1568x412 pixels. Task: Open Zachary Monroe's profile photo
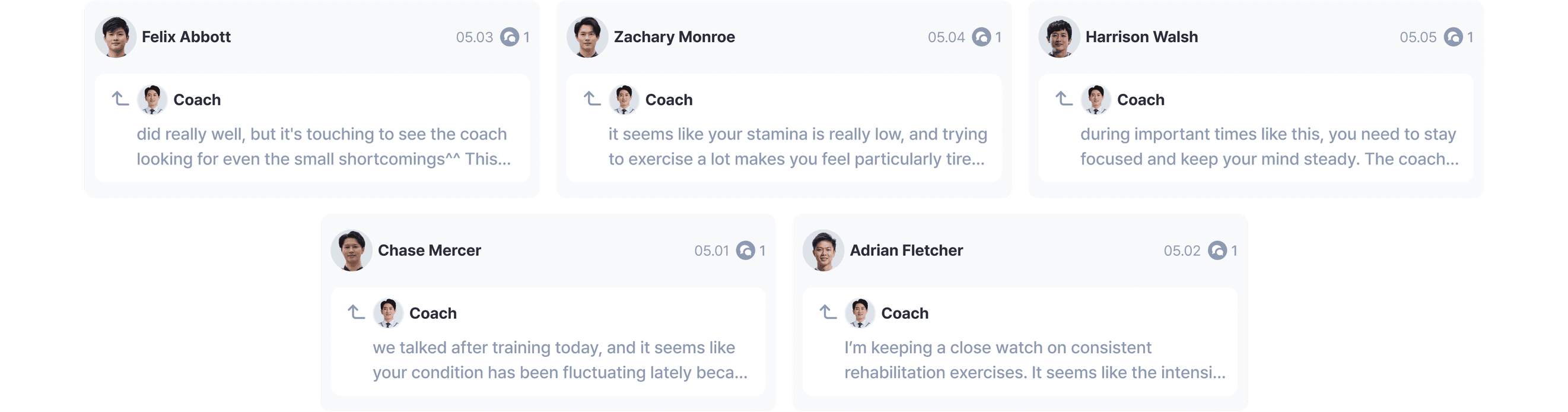[587, 37]
